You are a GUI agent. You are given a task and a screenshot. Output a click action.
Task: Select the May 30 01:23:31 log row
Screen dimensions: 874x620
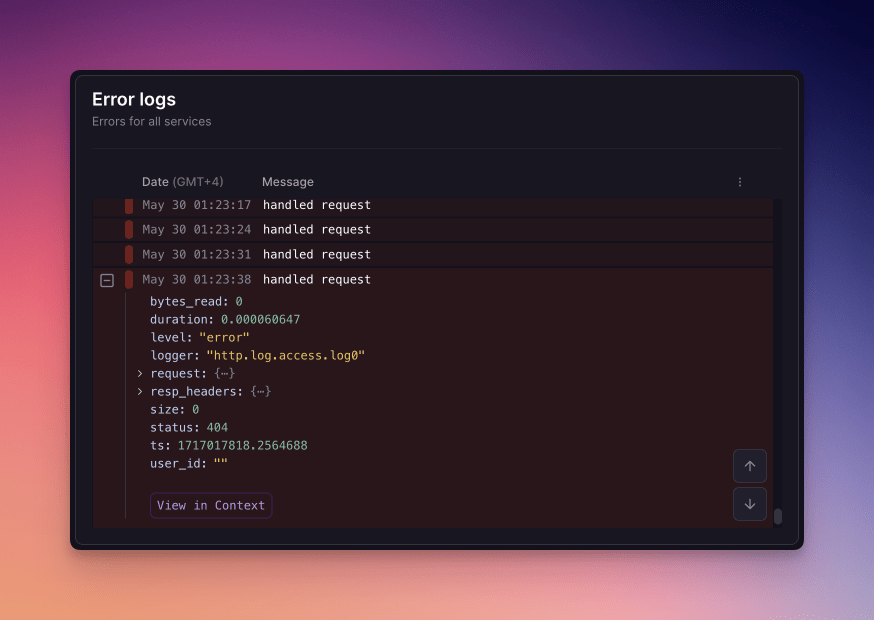coord(433,254)
